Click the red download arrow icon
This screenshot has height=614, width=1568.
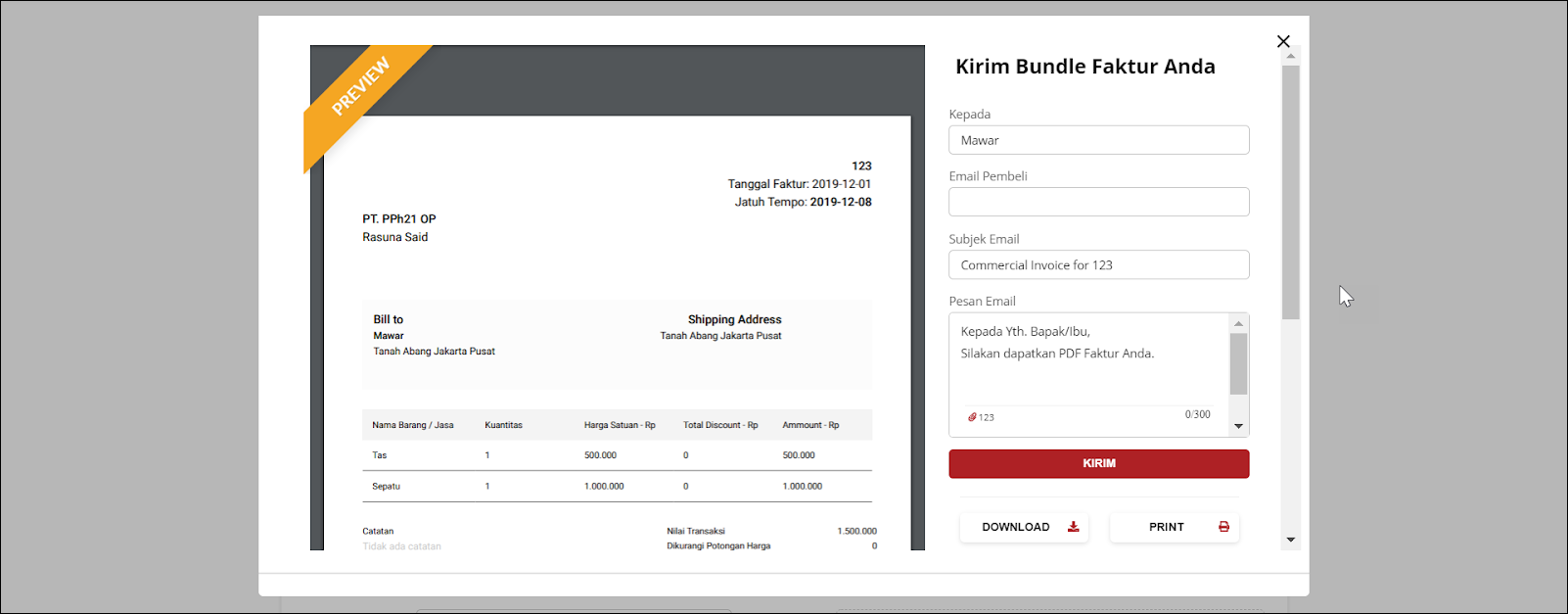click(x=1073, y=527)
